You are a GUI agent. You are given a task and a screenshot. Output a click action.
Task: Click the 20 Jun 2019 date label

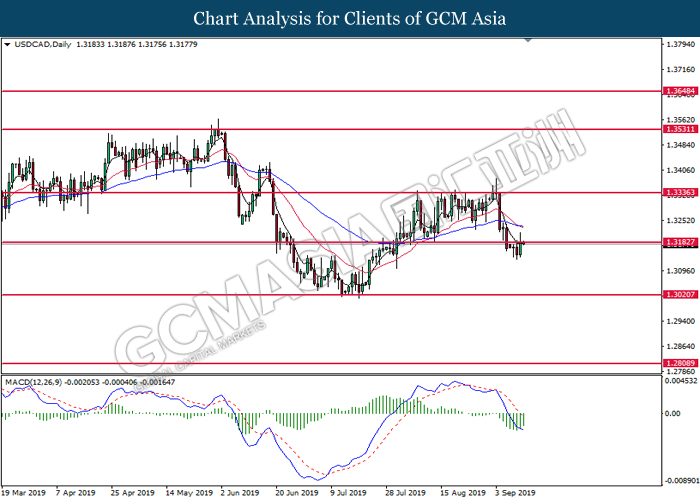pyautogui.click(x=297, y=493)
